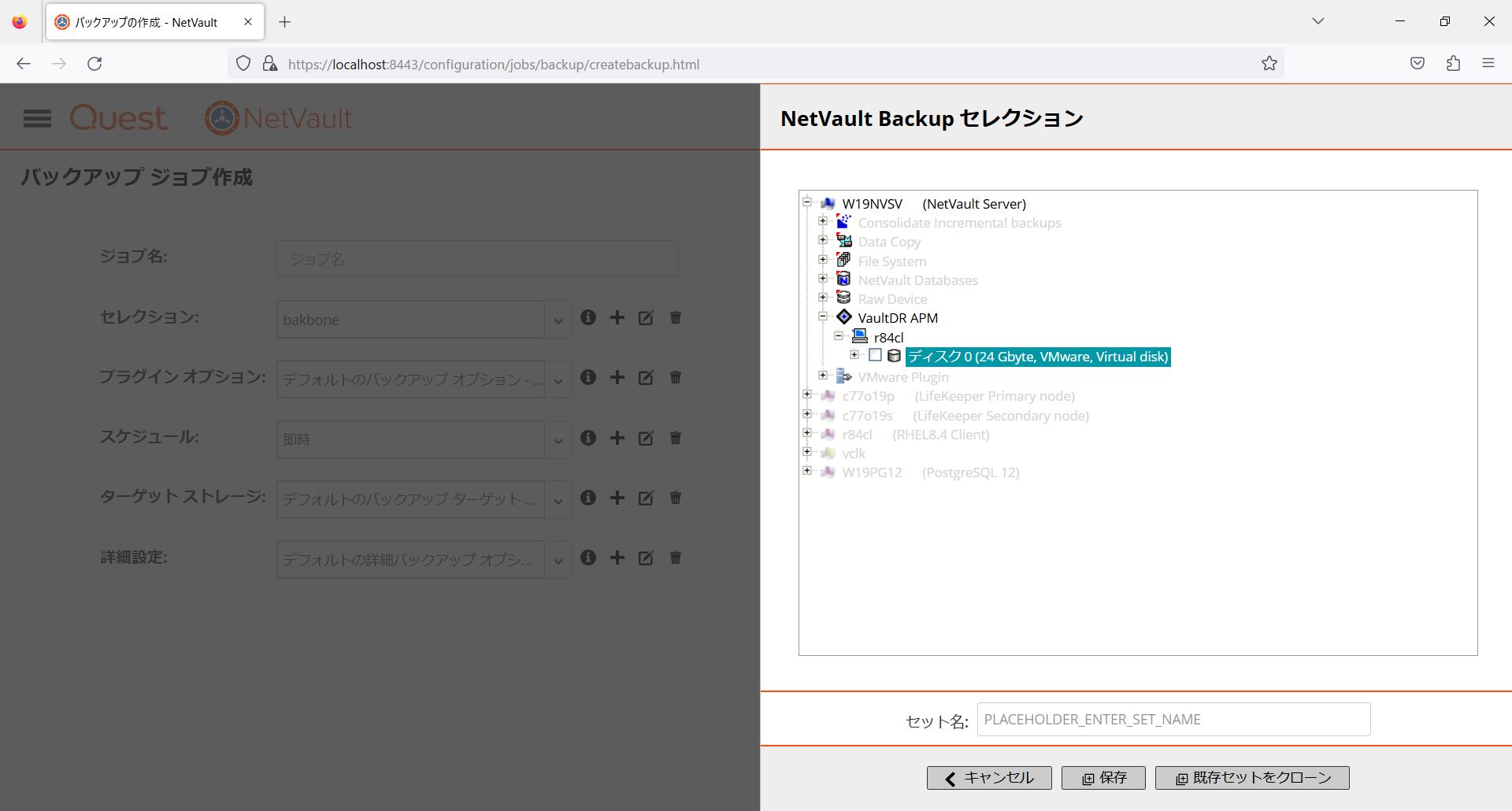Click the c77o19p client icon

[x=828, y=395]
